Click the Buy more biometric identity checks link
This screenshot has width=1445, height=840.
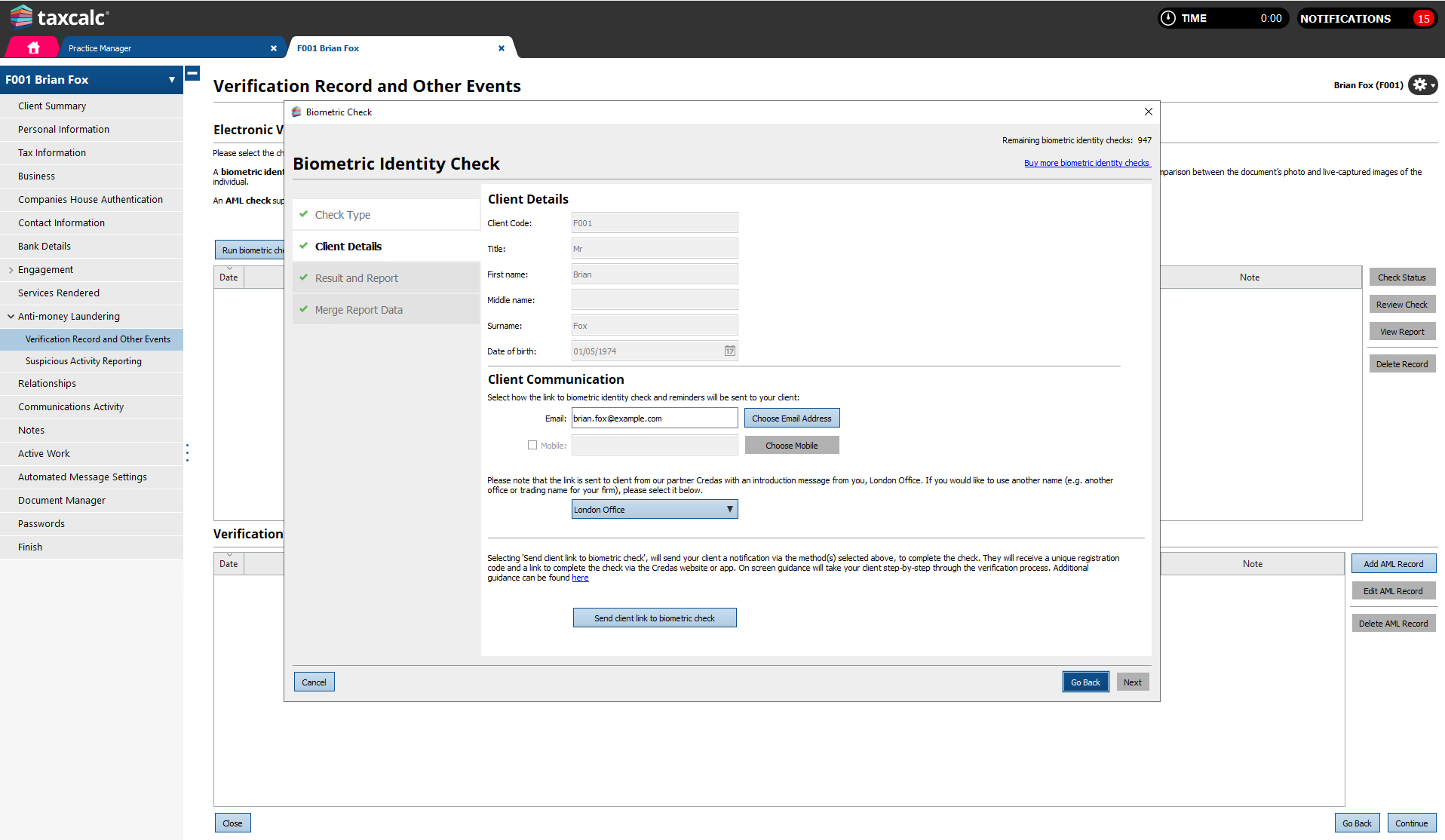[1087, 162]
